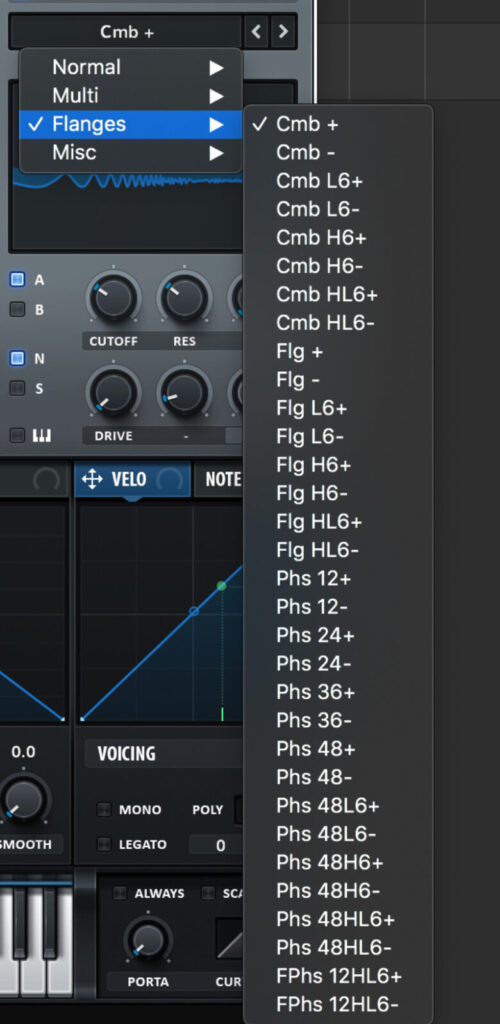This screenshot has height=1024, width=500.
Task: Click the legato value field showing 0
Action: [217, 845]
